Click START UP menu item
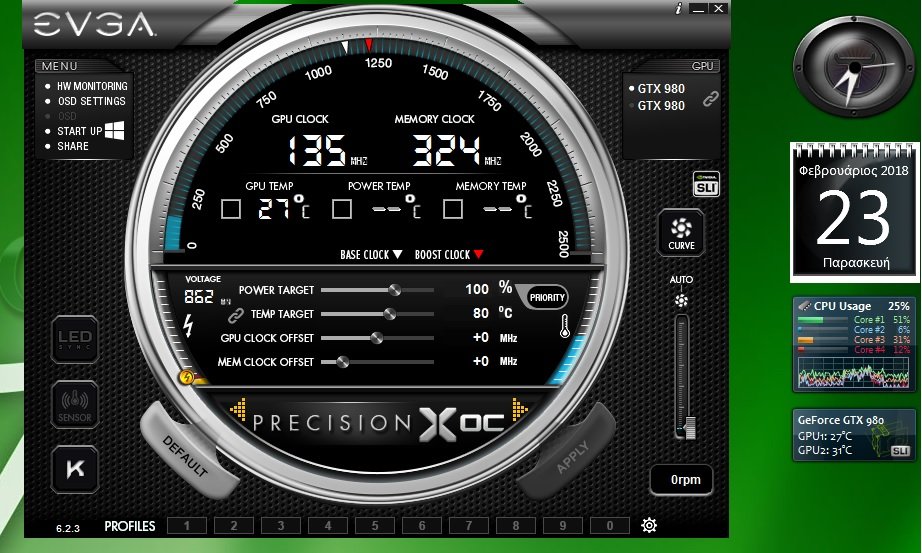This screenshot has height=553, width=922. [x=79, y=131]
